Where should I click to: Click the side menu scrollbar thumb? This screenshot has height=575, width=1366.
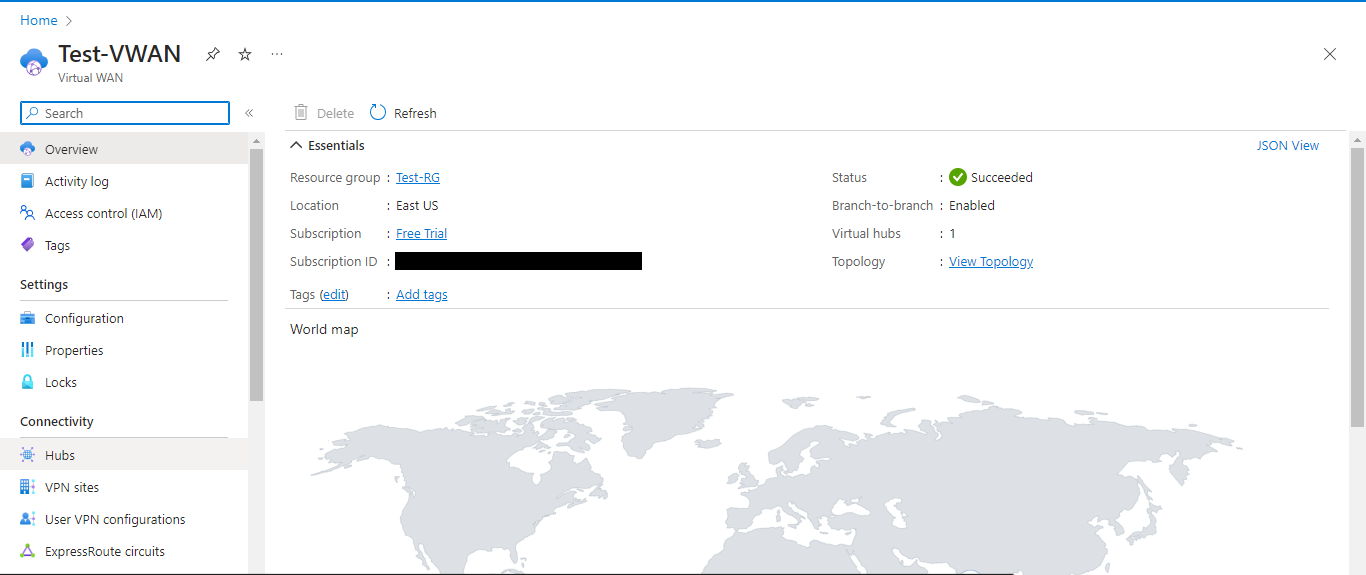256,275
